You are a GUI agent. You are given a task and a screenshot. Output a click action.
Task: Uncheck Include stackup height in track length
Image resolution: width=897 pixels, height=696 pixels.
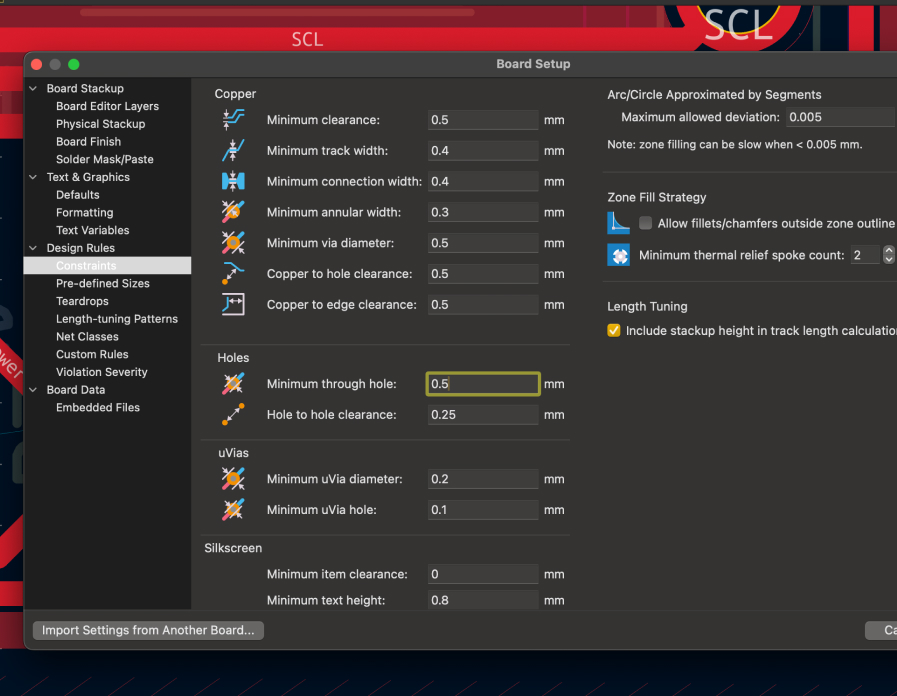tap(614, 331)
